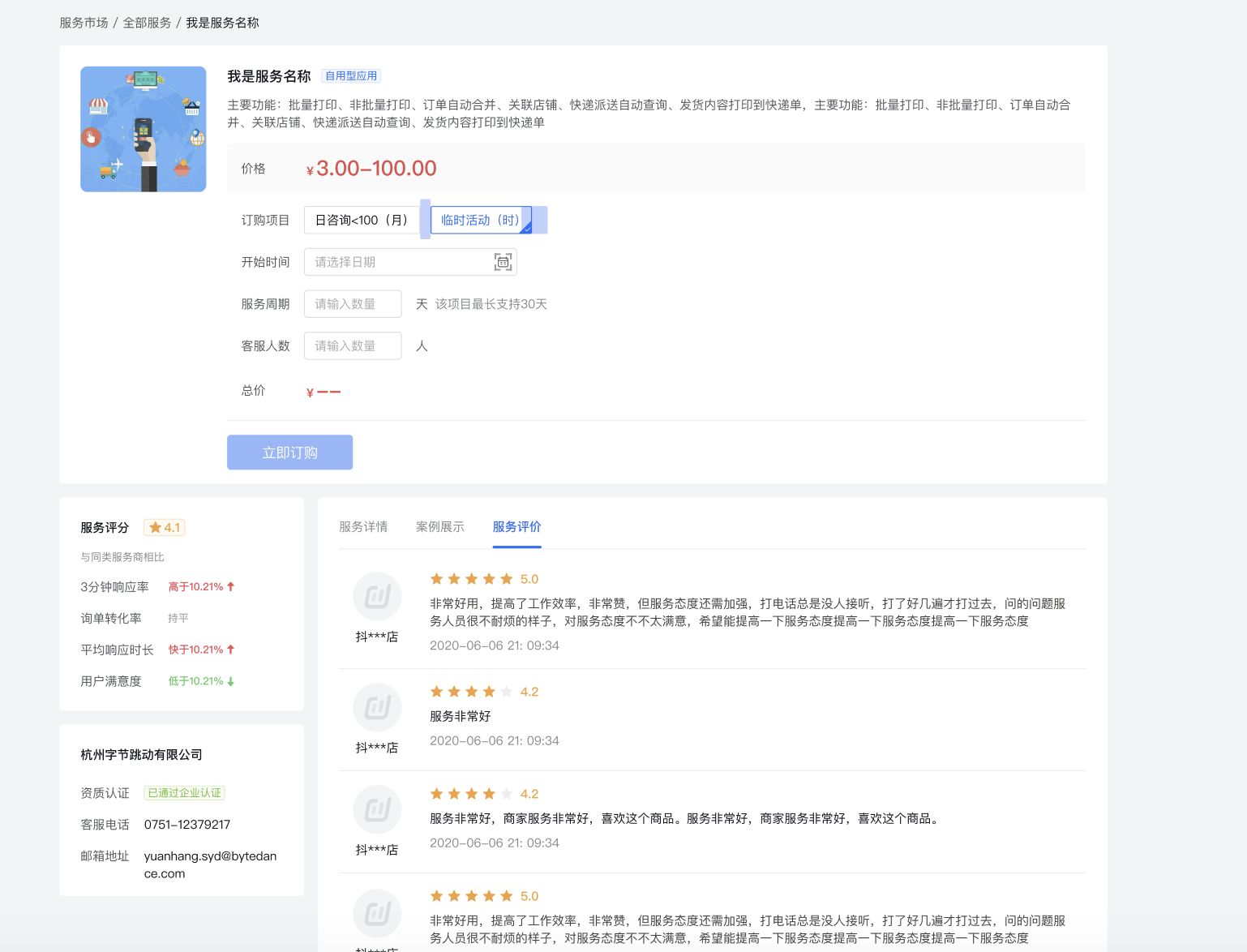Click the star rating above review 服务非常好
The image size is (1247, 952).
pyautogui.click(x=484, y=692)
